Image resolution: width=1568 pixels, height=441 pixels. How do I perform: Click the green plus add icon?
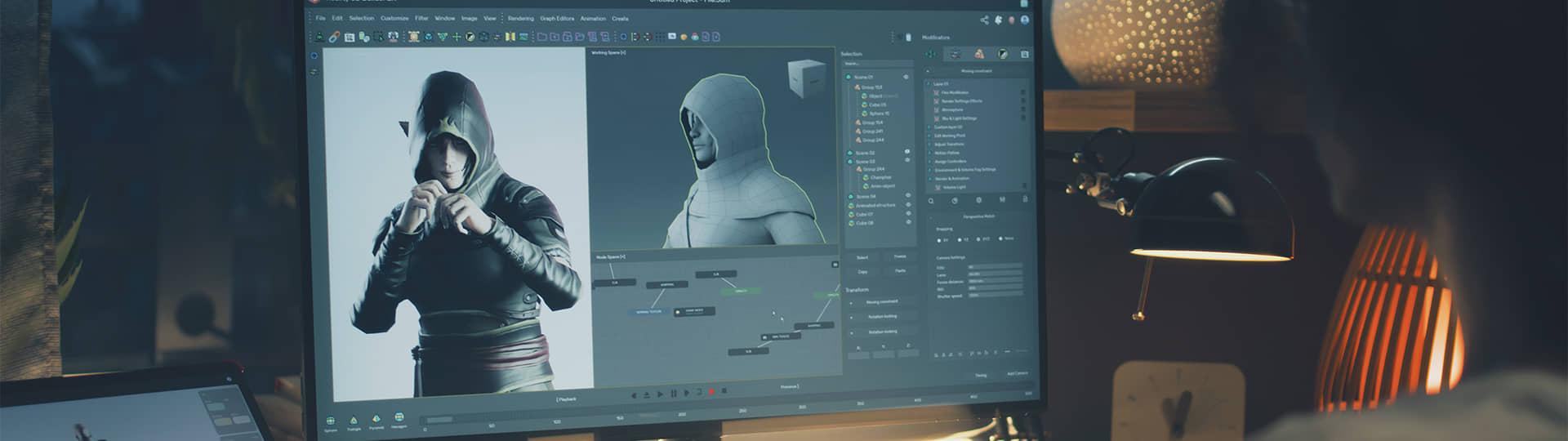457,37
